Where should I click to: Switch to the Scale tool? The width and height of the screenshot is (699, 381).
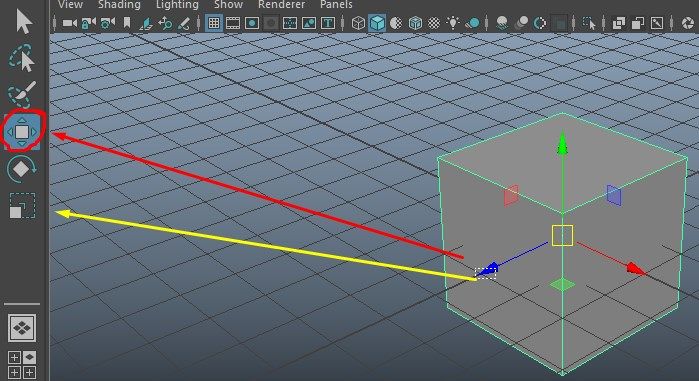point(22,205)
